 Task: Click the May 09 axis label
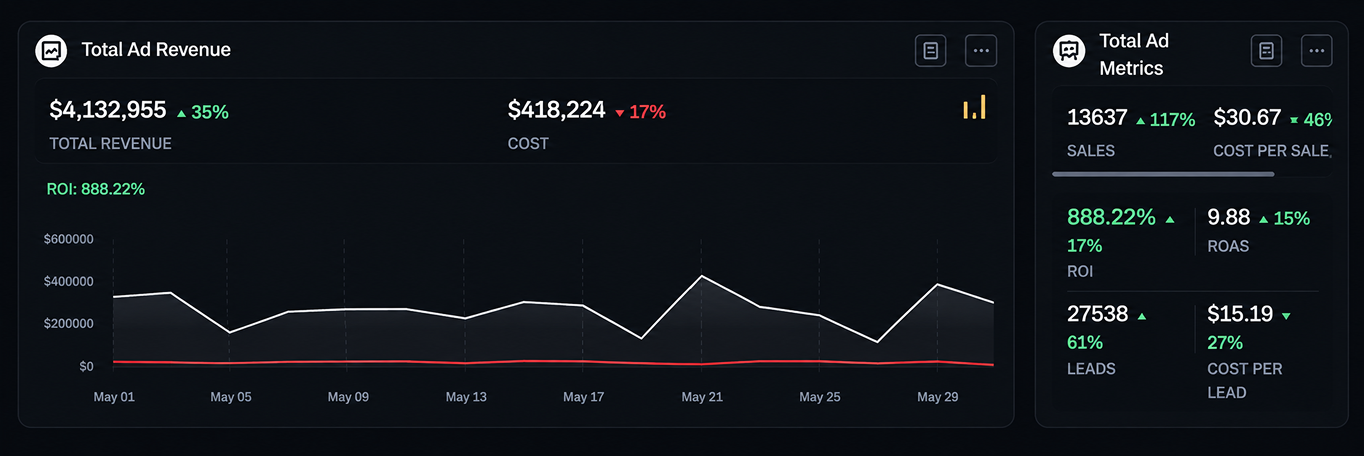point(348,397)
